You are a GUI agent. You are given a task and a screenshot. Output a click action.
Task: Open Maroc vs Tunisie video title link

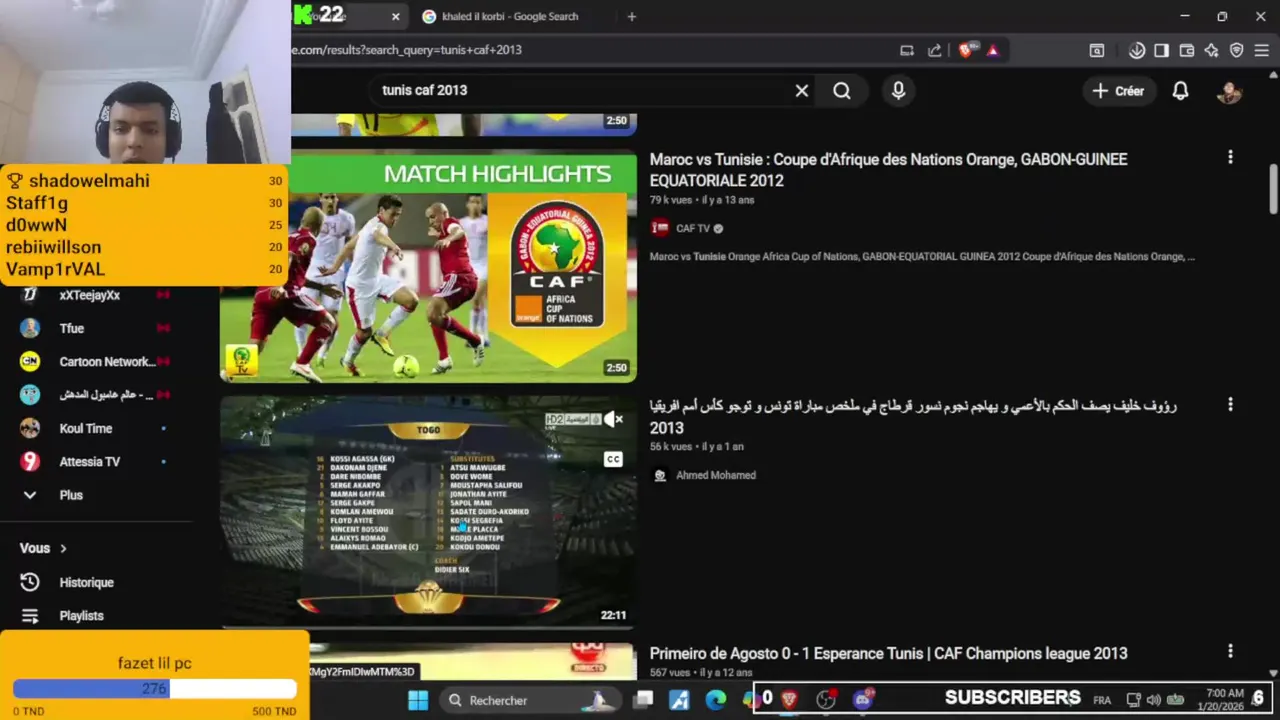click(x=888, y=170)
